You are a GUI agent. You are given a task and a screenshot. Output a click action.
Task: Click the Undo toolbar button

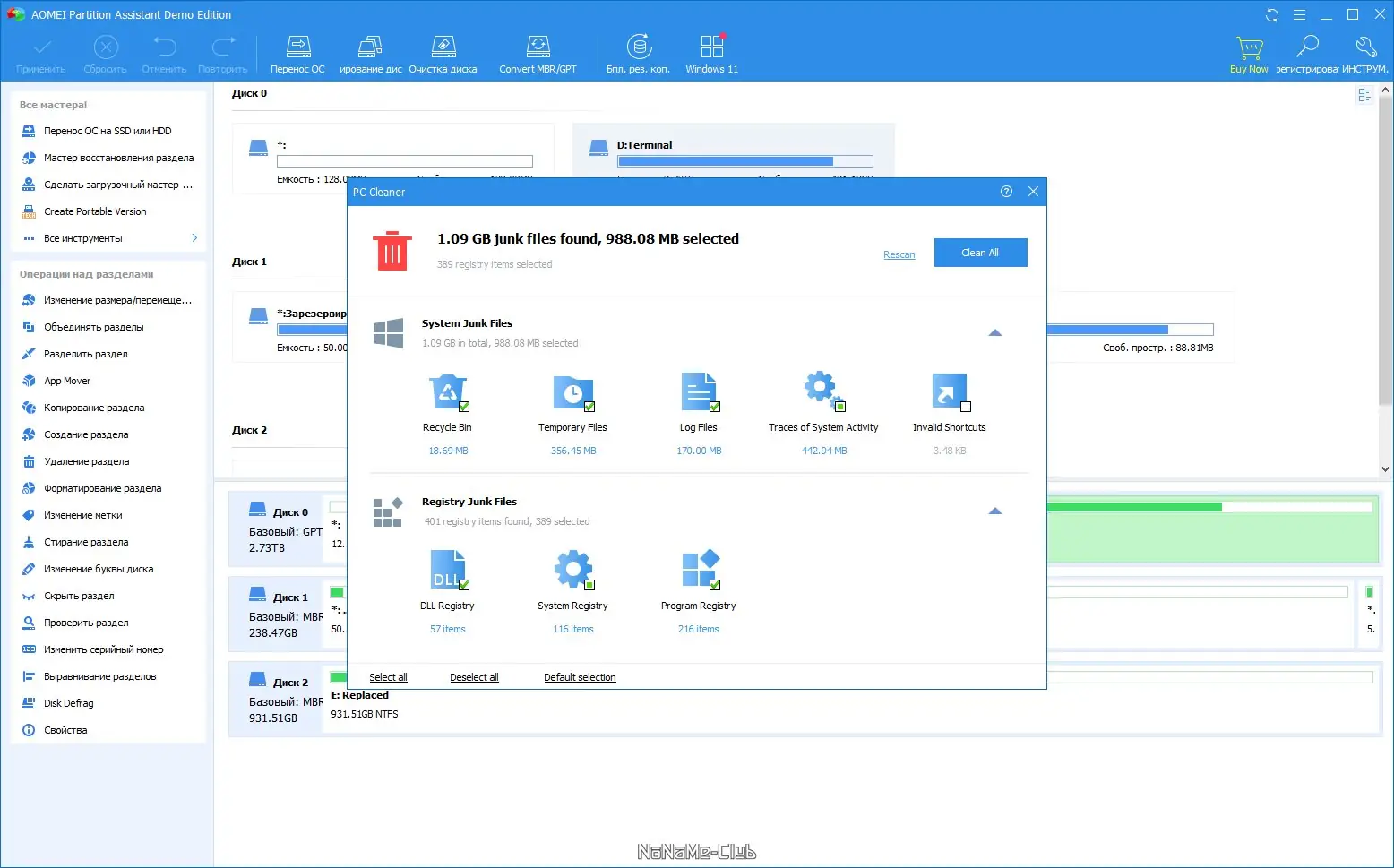pos(164,55)
